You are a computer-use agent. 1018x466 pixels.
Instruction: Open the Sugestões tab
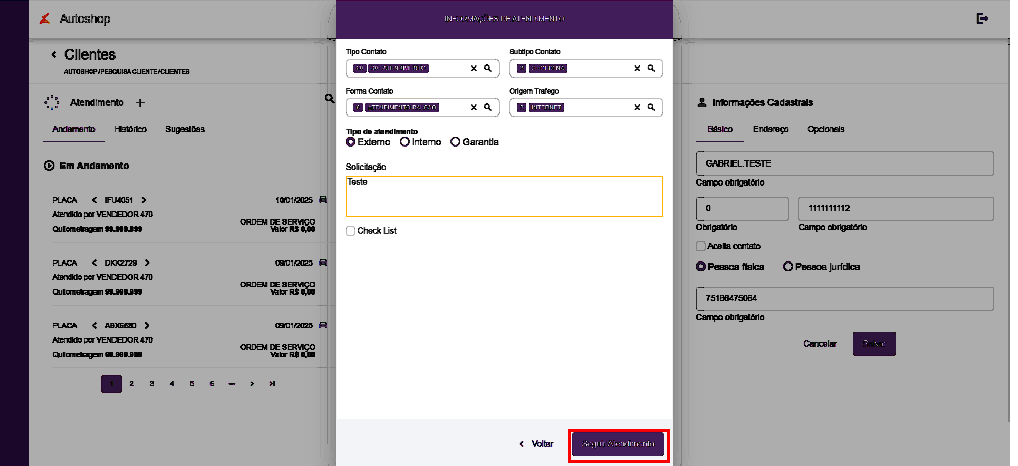(185, 129)
